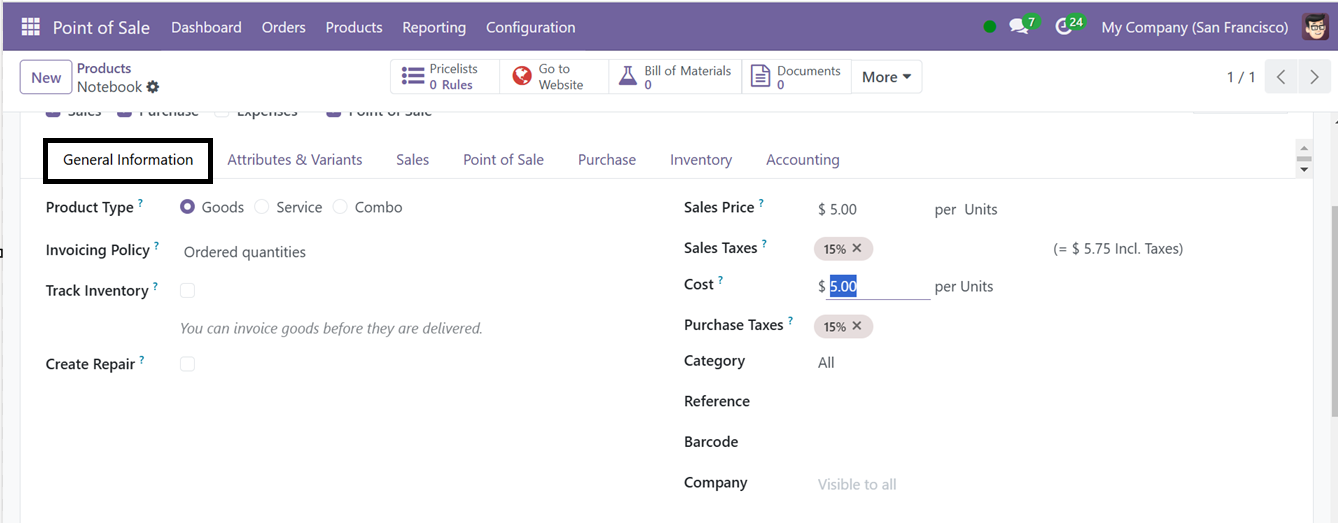Image resolution: width=1338 pixels, height=523 pixels.
Task: Click the green online status dot
Action: (990, 27)
